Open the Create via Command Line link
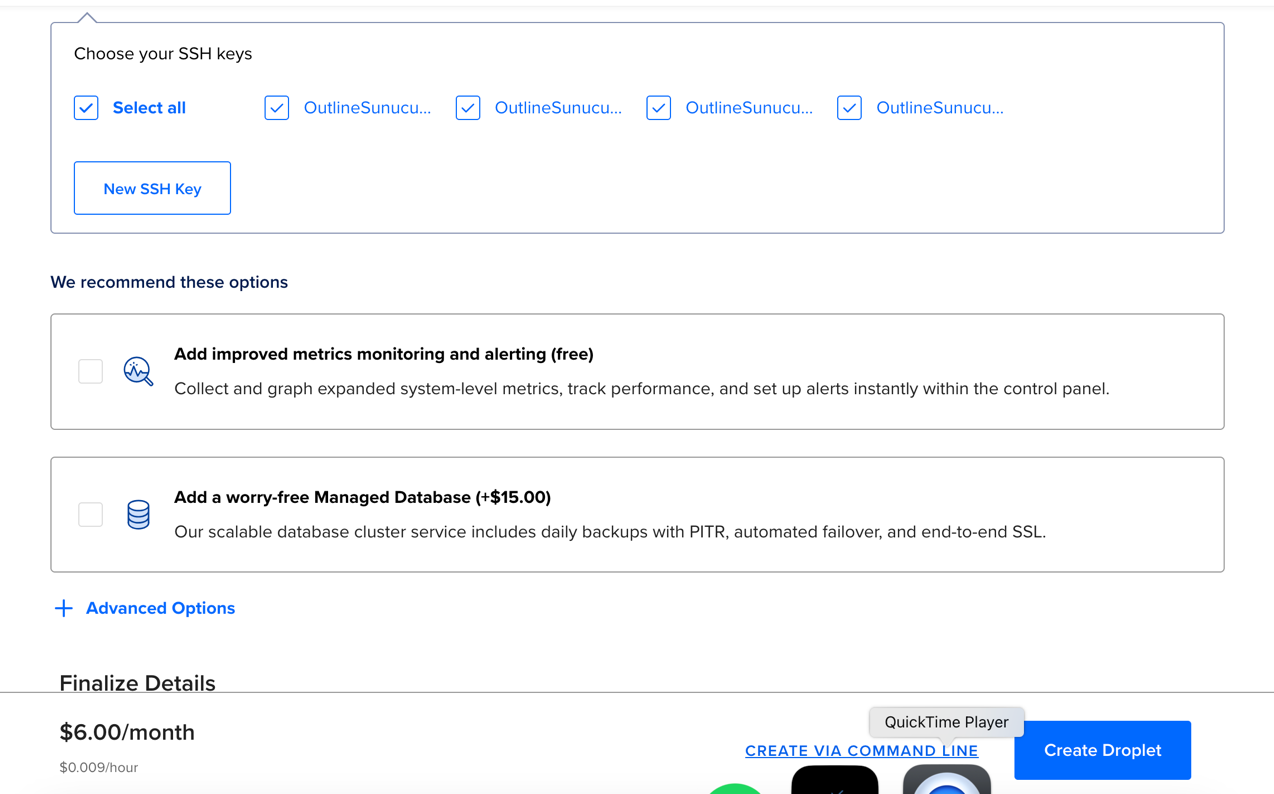Viewport: 1274px width, 794px height. (861, 751)
